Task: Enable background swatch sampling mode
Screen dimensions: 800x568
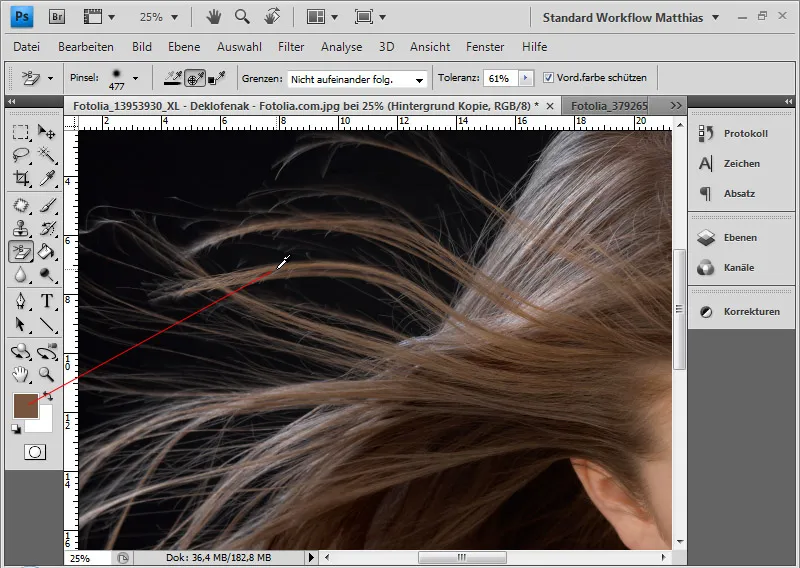Action: [217, 78]
